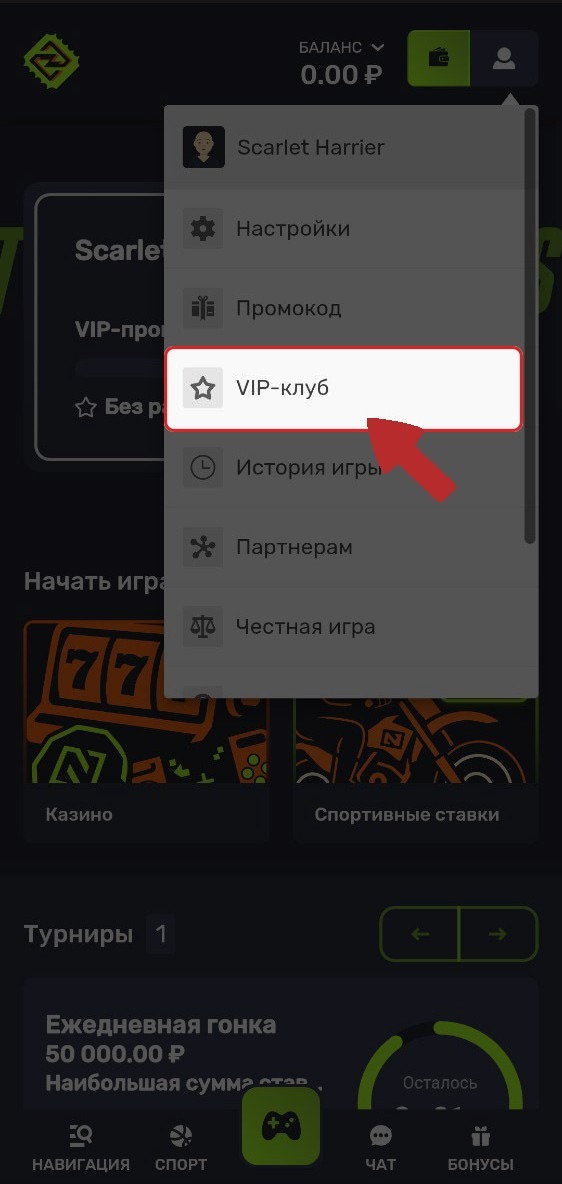Viewport: 562px width, 1184px height.
Task: Tap the green gamepad button
Action: (x=281, y=1127)
